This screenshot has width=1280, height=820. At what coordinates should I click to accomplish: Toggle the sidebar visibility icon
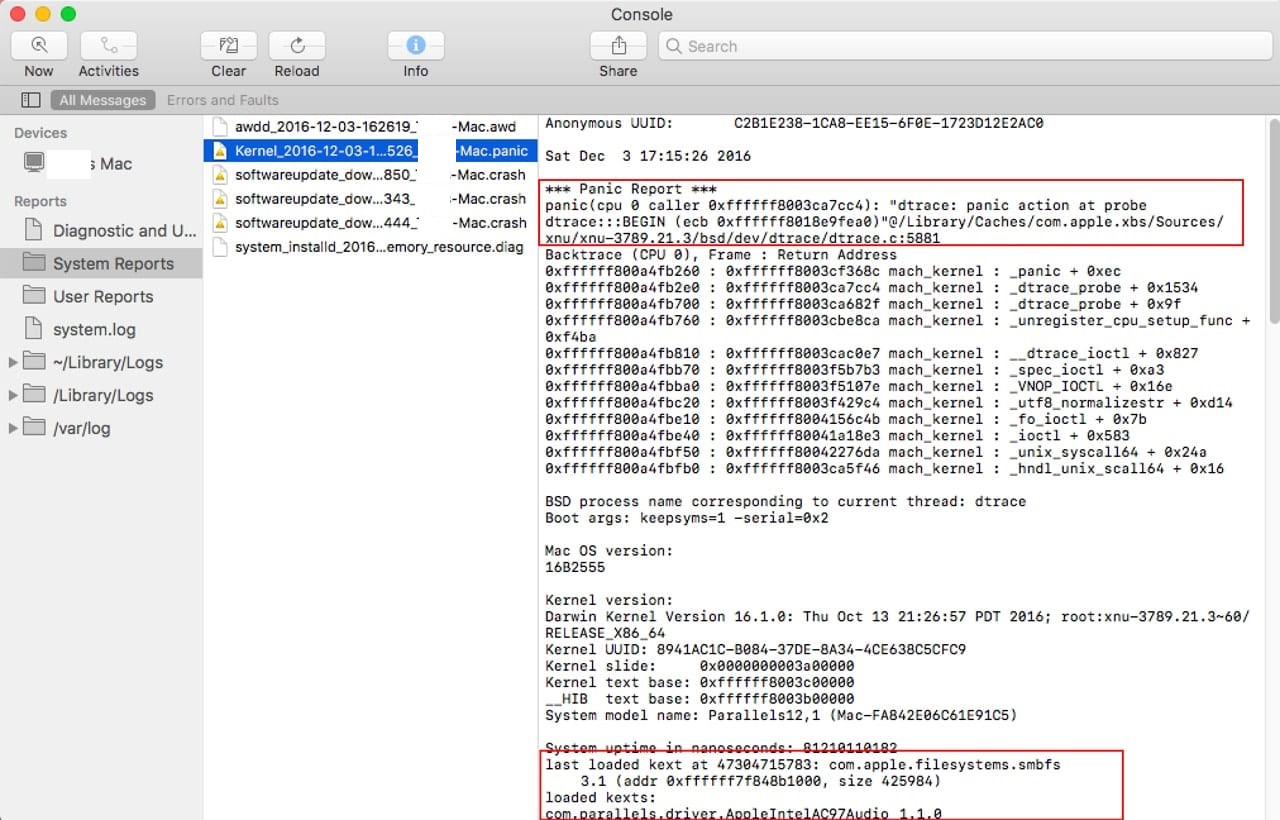pos(31,100)
